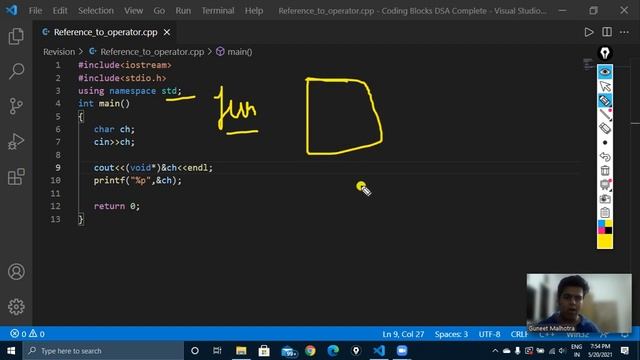Click the printf line 10 of code

138,180
